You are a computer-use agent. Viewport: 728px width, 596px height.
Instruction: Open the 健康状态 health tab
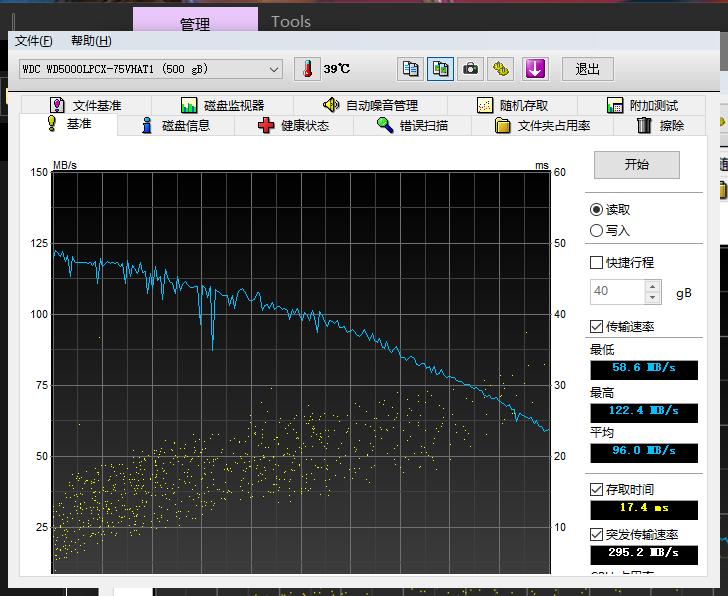click(293, 126)
